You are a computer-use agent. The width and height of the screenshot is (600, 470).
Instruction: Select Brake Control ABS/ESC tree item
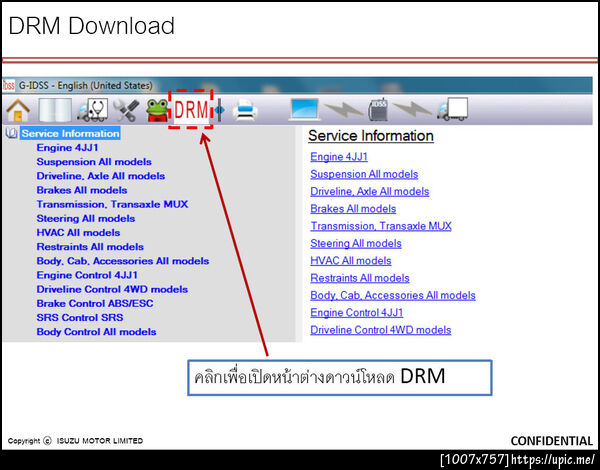[x=95, y=304]
